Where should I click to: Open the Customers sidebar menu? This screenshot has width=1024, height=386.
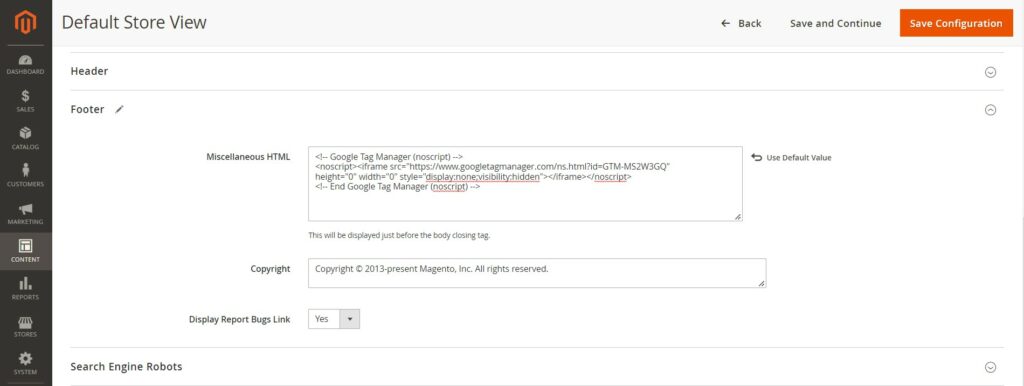(x=25, y=176)
